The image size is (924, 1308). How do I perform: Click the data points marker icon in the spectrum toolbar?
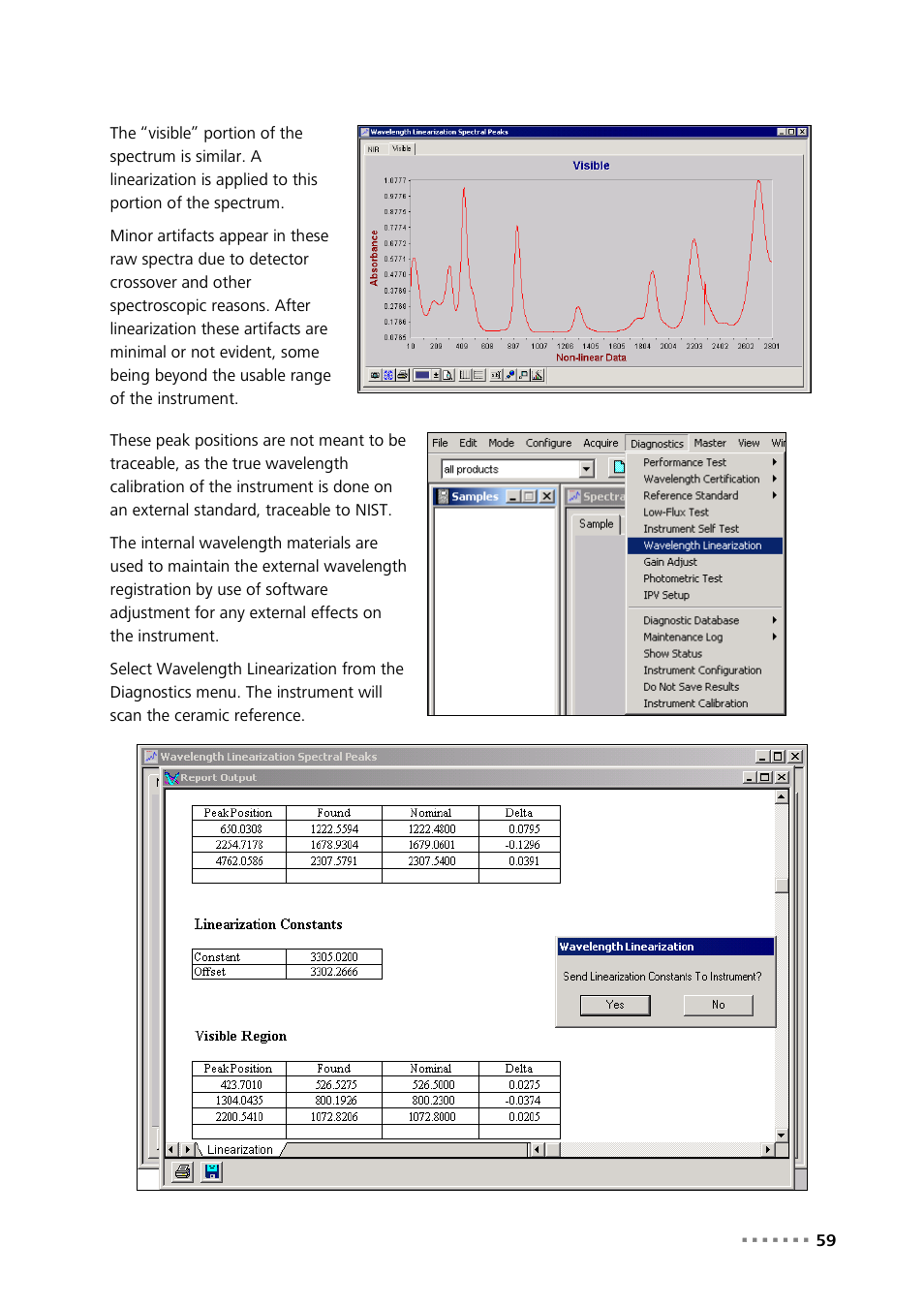[510, 375]
